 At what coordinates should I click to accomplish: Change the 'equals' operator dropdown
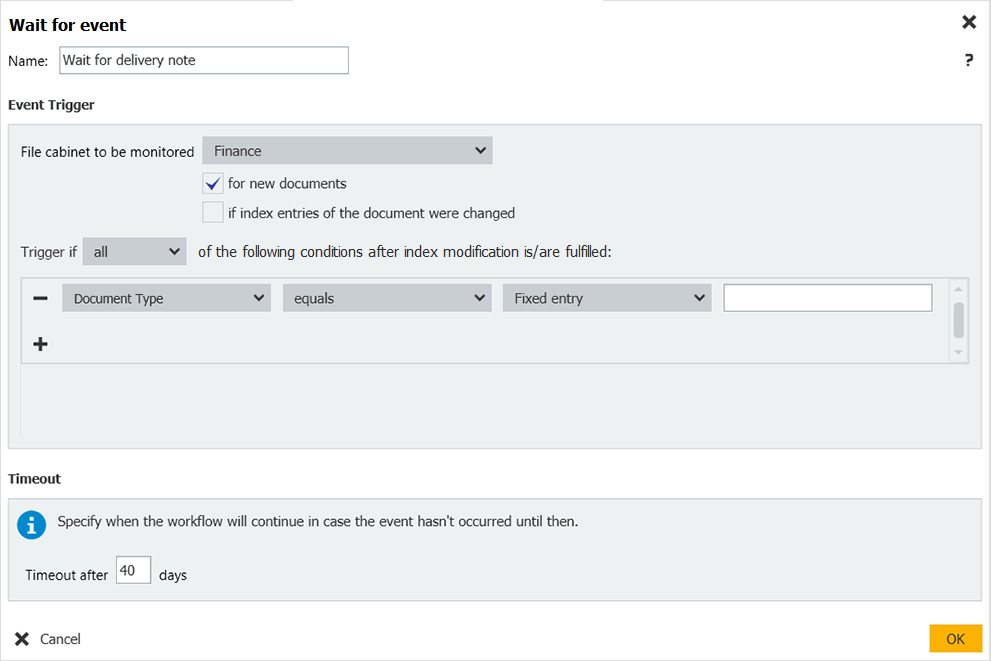point(386,298)
